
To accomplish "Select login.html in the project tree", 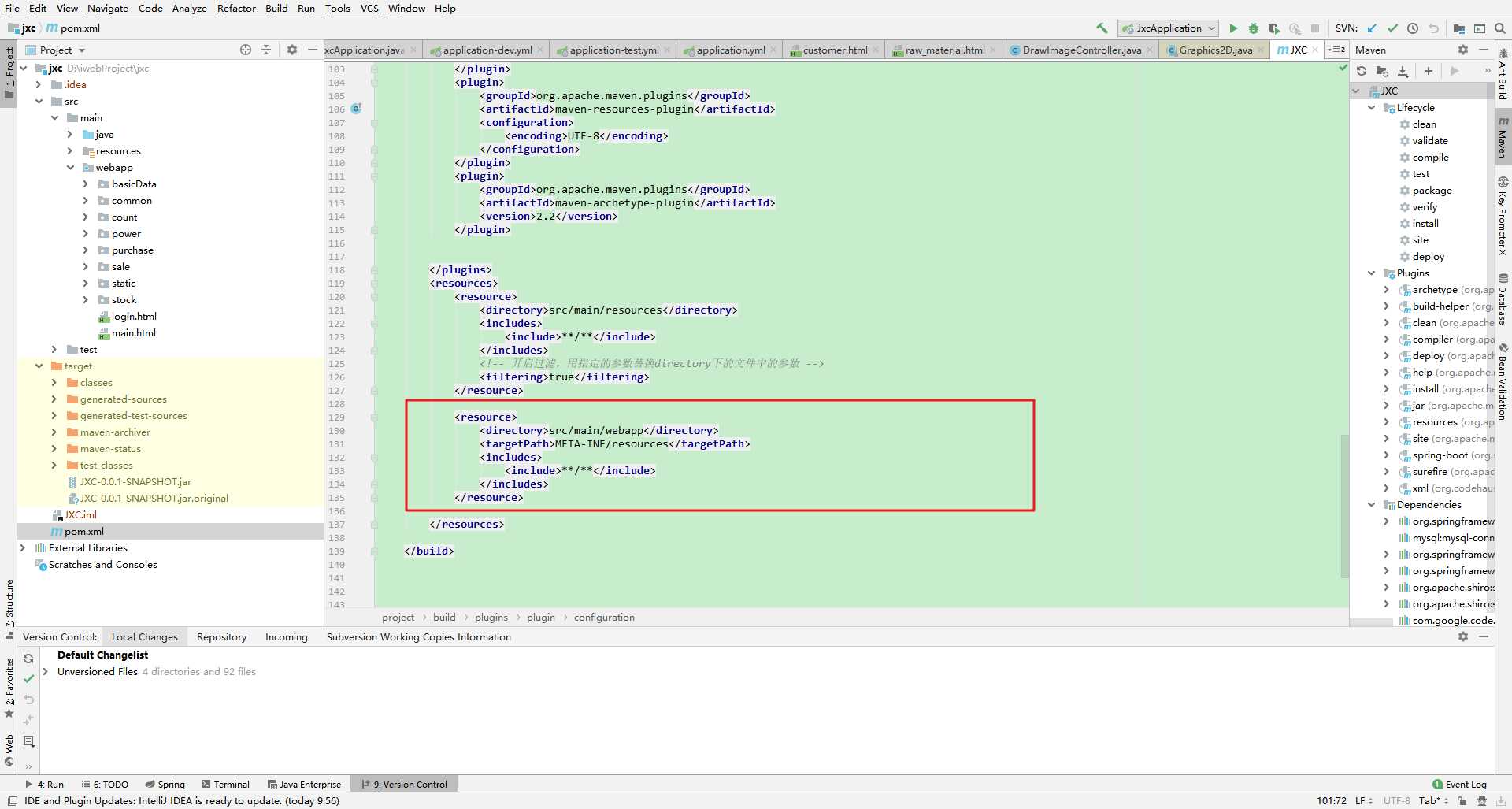I will 134,316.
